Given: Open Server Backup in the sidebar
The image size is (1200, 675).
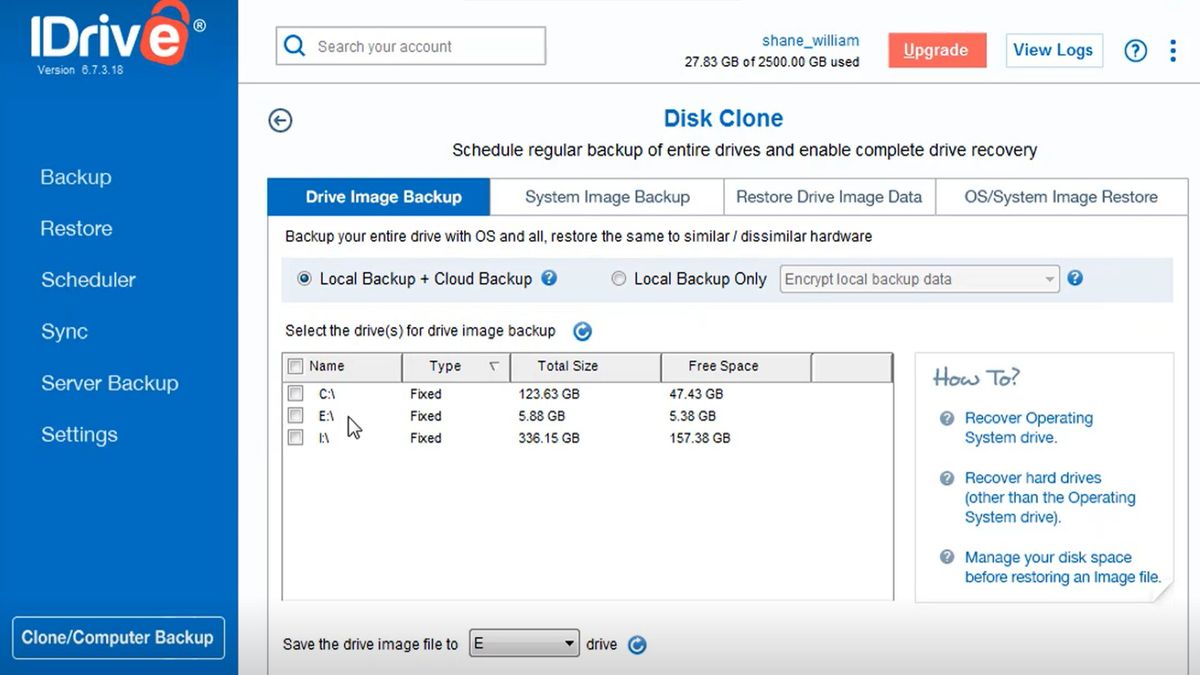Looking at the screenshot, I should coord(109,383).
